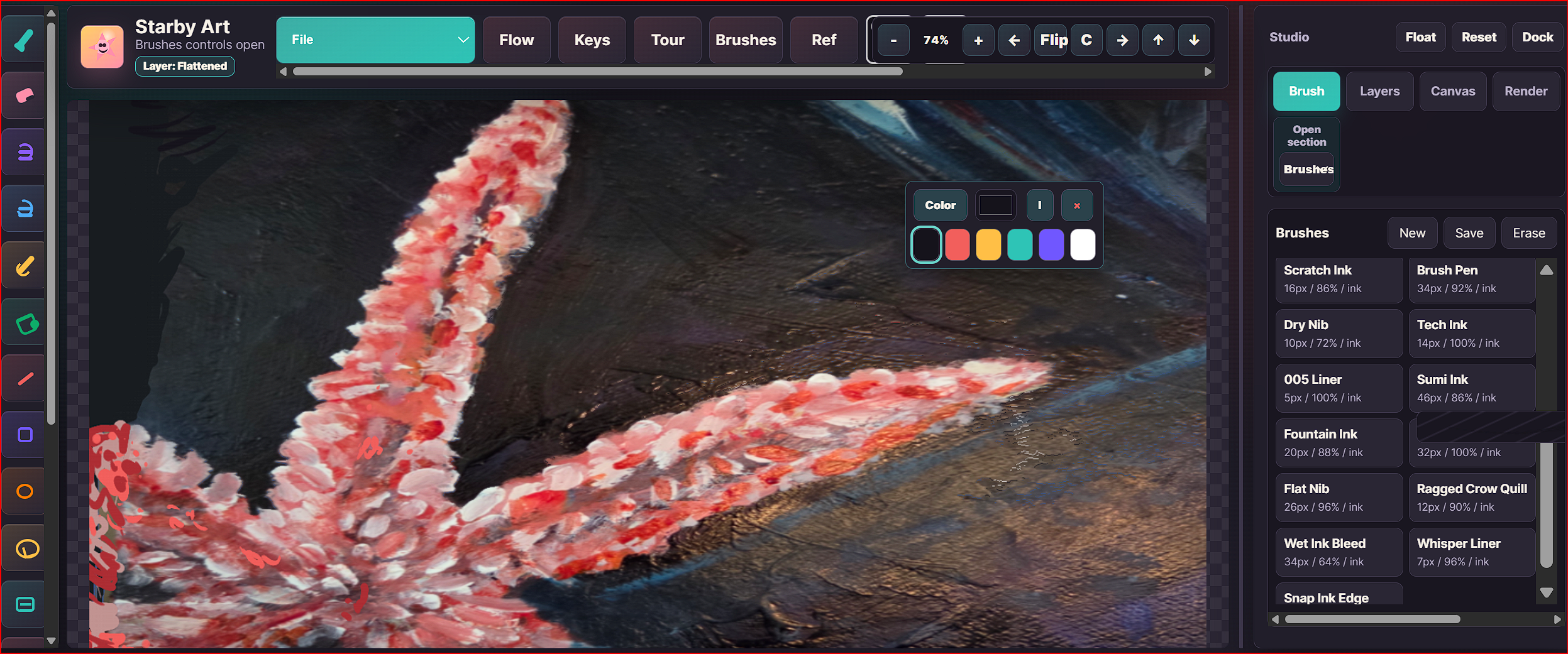This screenshot has width=1568, height=654.
Task: Pan canvas right with right arrow
Action: (1122, 40)
